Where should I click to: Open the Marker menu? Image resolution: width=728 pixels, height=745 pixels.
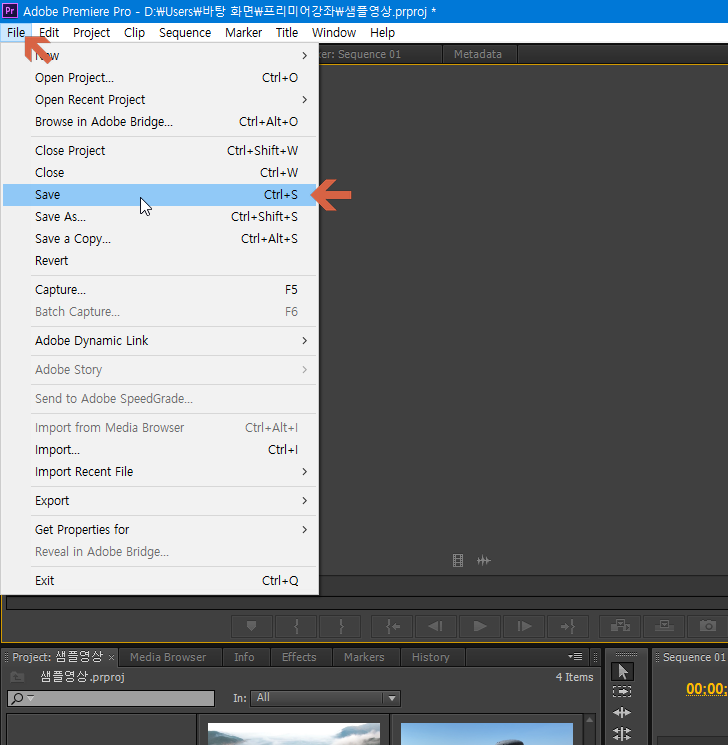(243, 33)
